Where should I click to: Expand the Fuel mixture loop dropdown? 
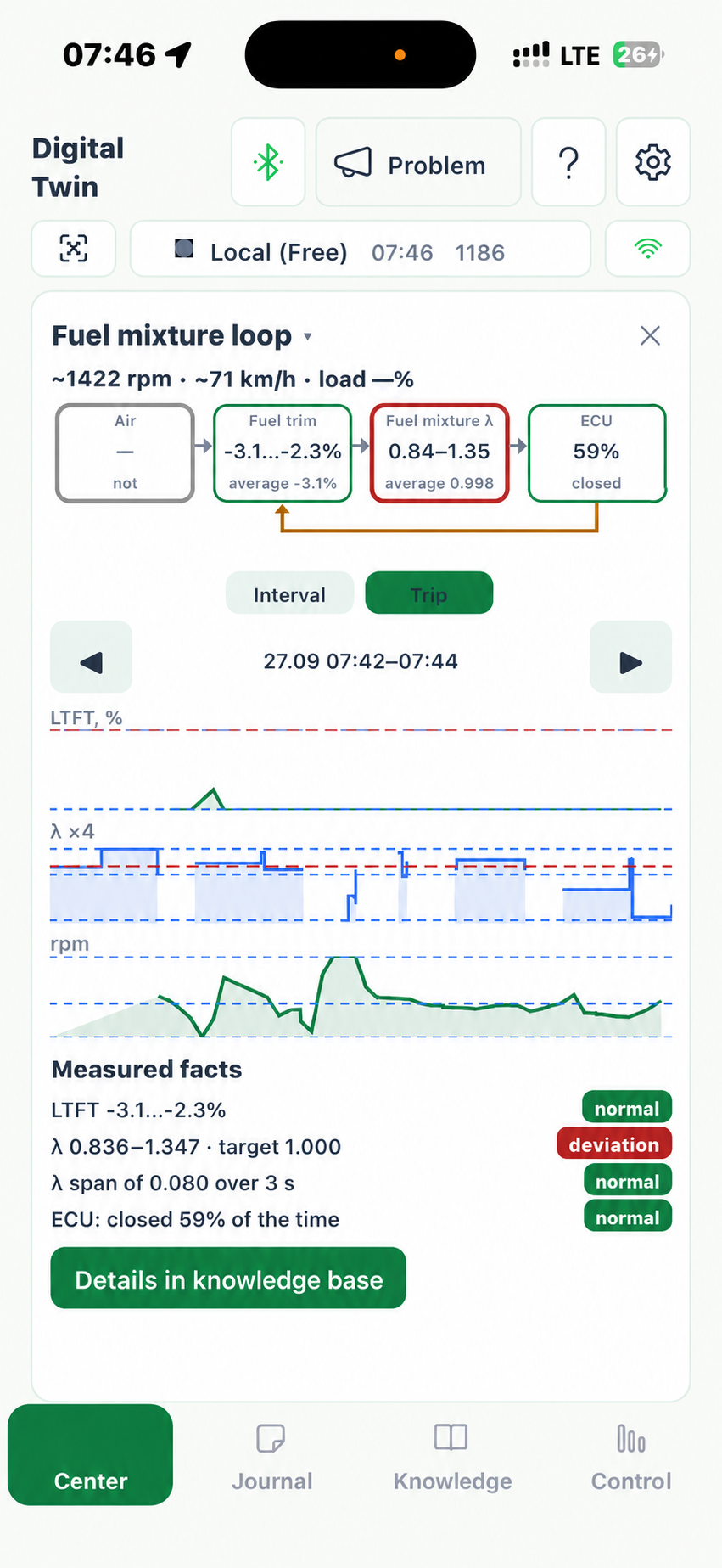[x=308, y=337]
